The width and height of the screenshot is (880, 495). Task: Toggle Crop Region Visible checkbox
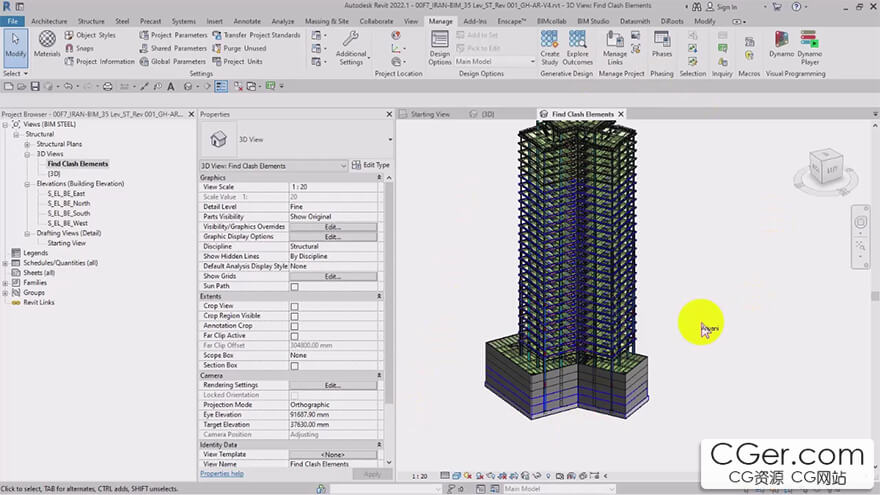click(294, 317)
